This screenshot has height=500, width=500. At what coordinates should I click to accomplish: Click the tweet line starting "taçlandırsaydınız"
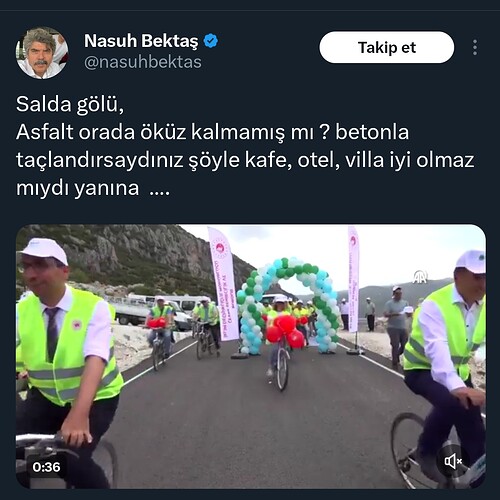(x=245, y=160)
